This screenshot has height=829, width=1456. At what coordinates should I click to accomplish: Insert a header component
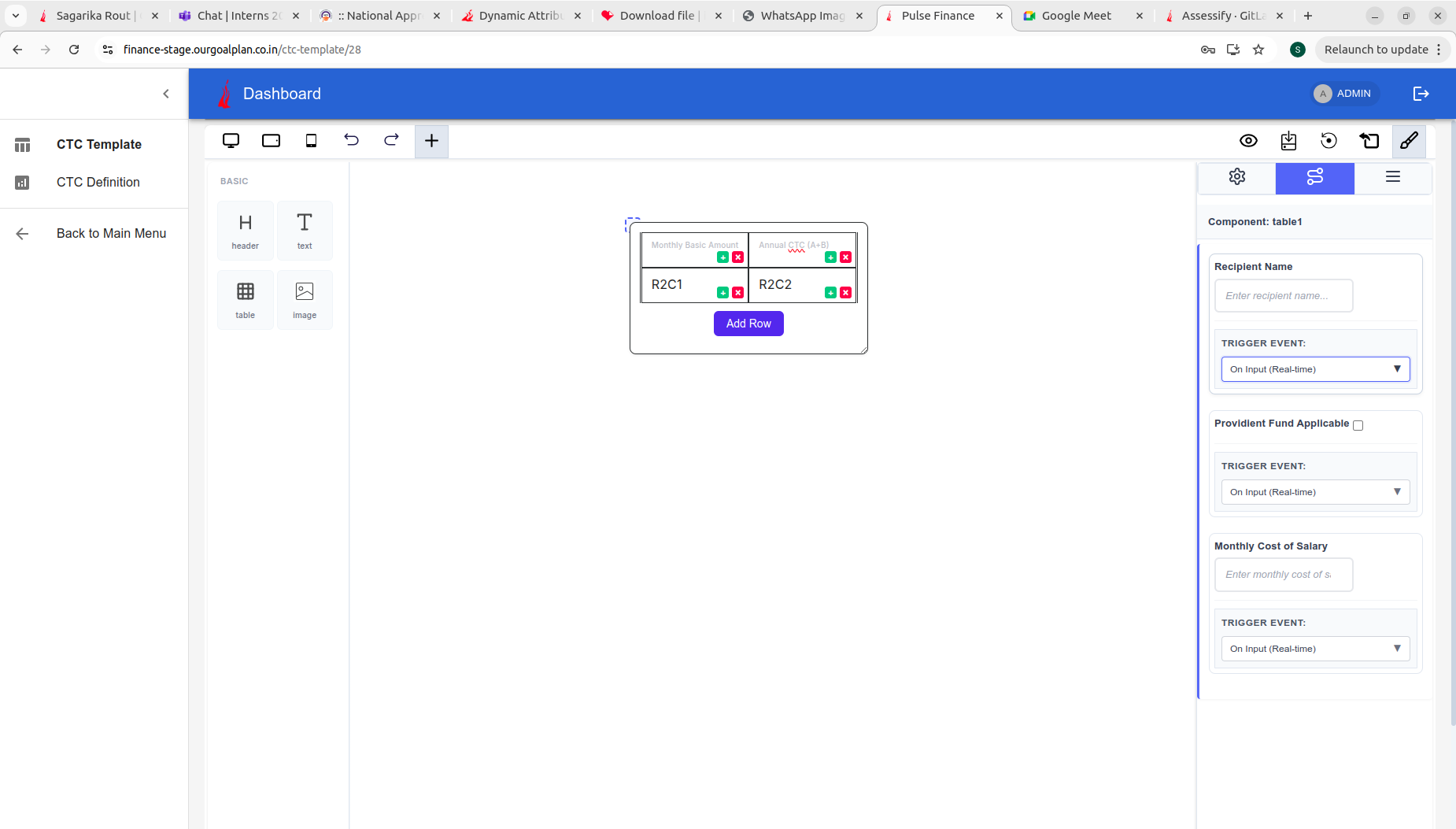[245, 230]
